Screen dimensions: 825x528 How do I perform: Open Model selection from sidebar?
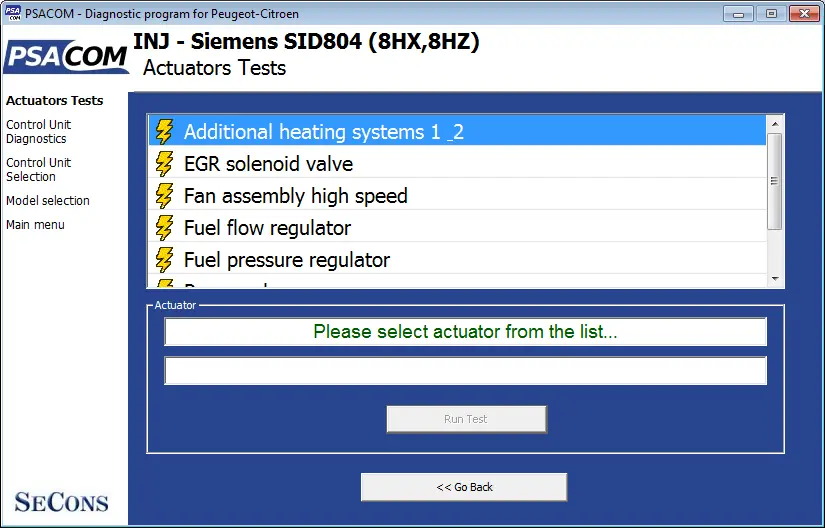(x=48, y=200)
